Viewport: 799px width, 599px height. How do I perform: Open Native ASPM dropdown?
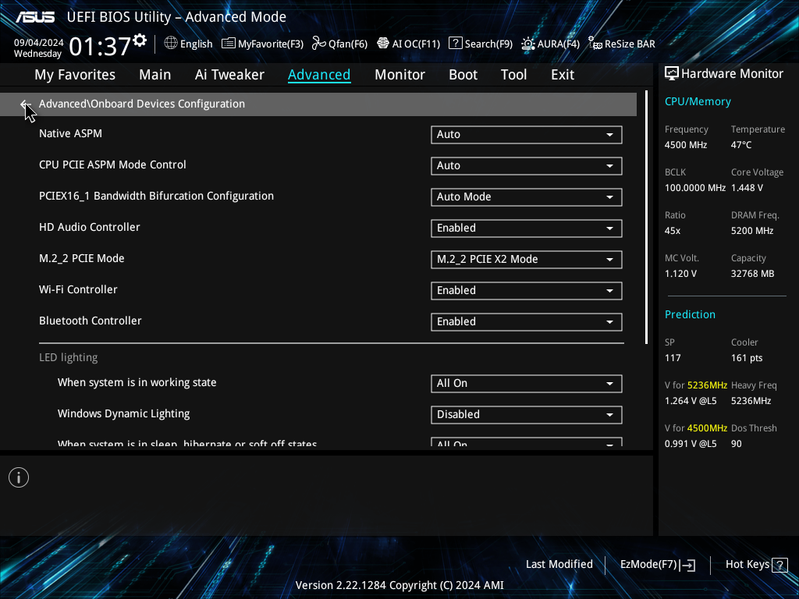526,134
